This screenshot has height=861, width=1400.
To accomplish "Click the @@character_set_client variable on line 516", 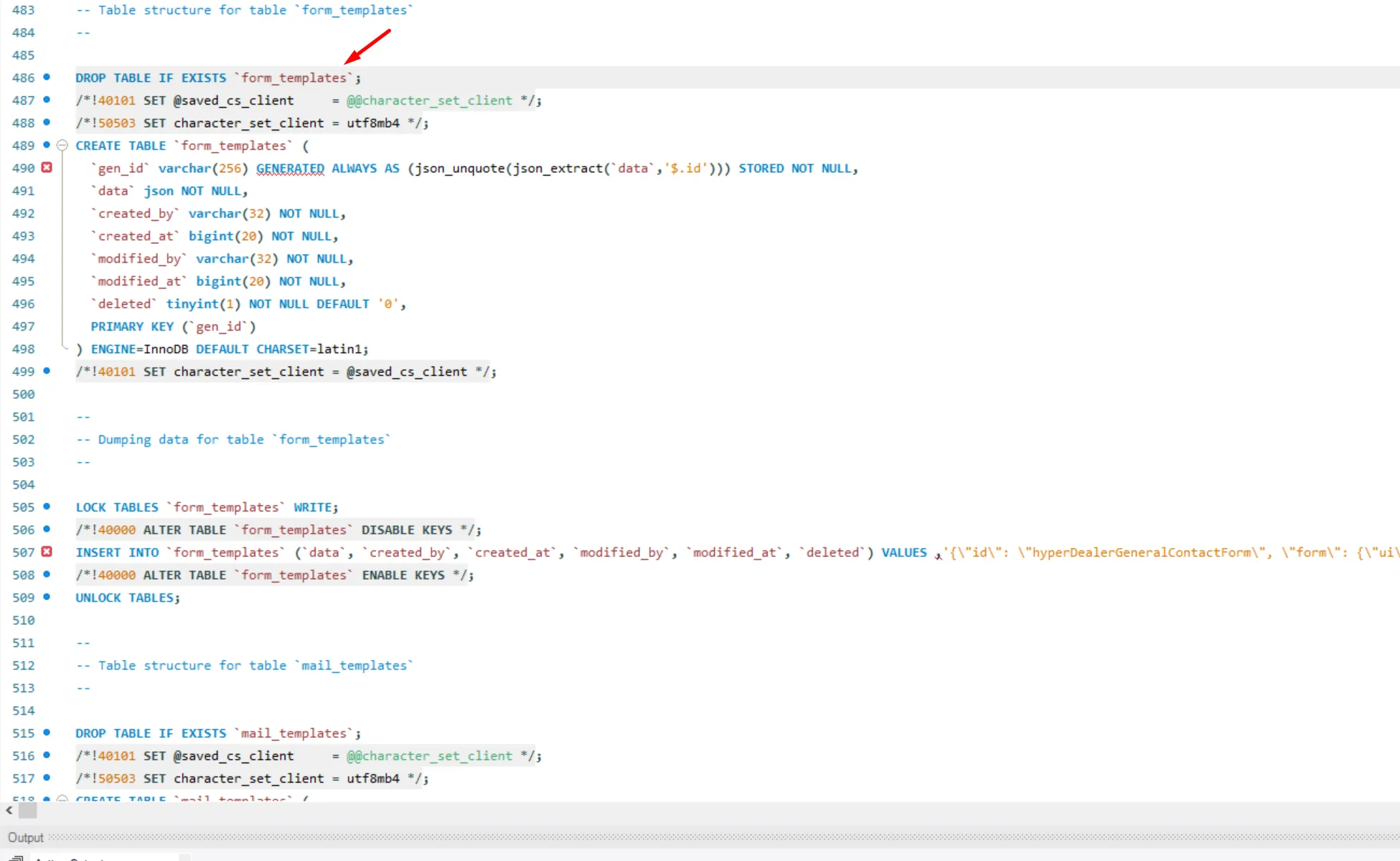I will pyautogui.click(x=429, y=756).
